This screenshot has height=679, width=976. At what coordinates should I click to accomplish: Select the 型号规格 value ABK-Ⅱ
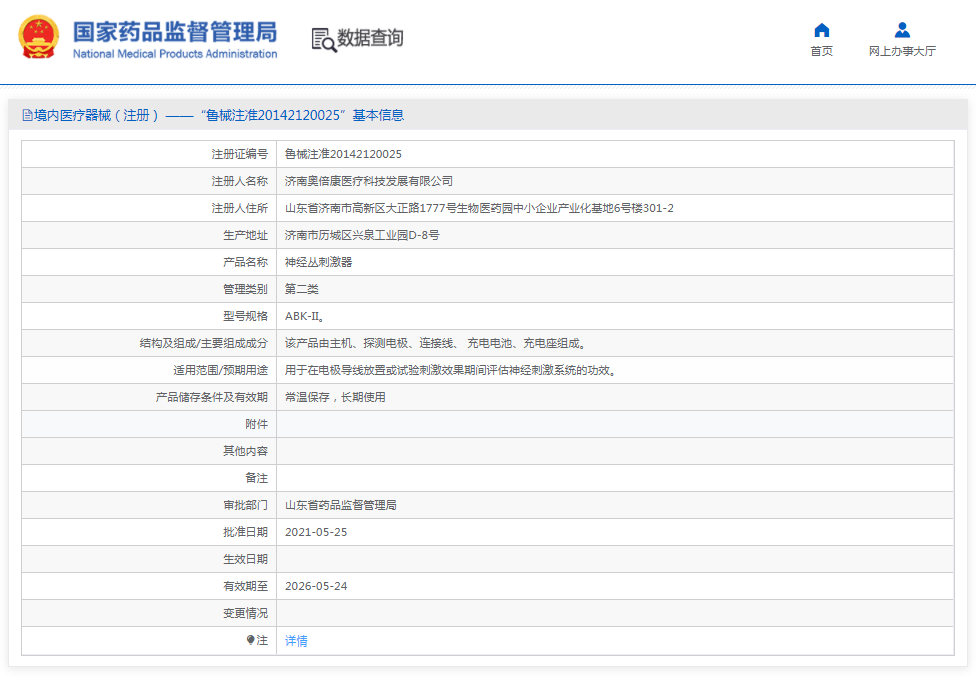[x=303, y=316]
